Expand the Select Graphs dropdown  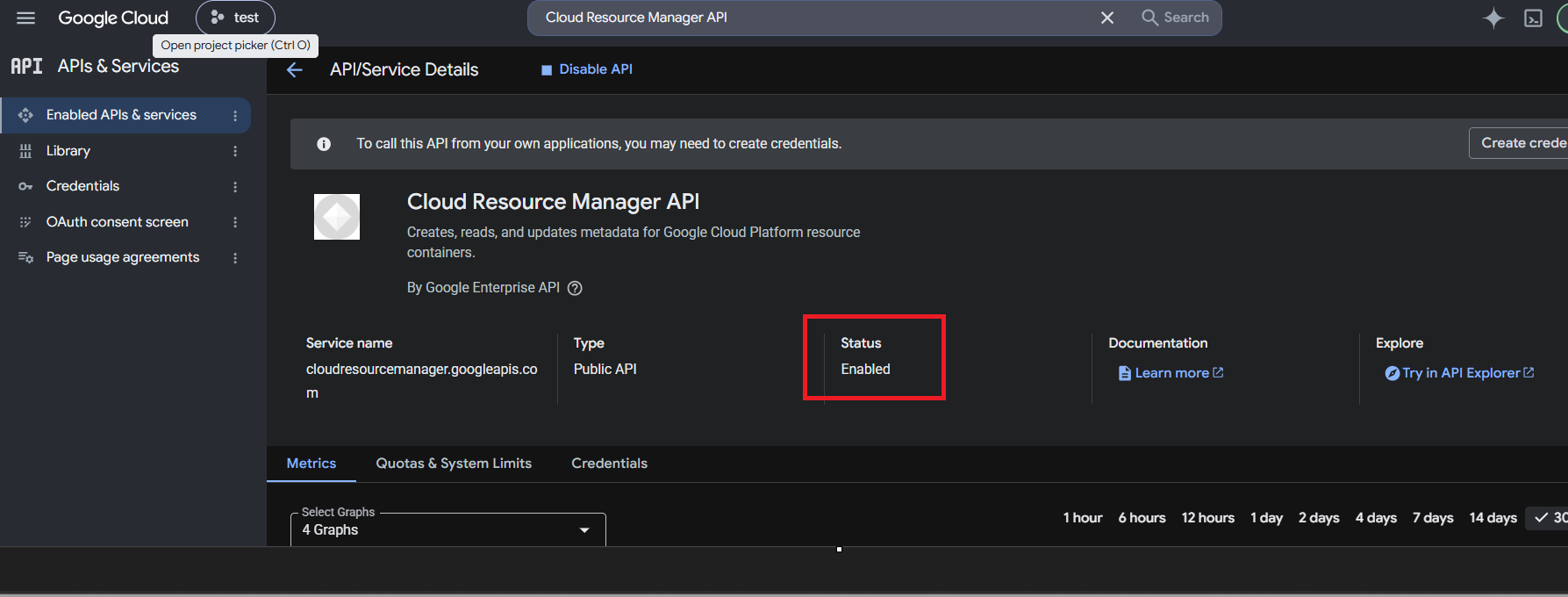448,529
